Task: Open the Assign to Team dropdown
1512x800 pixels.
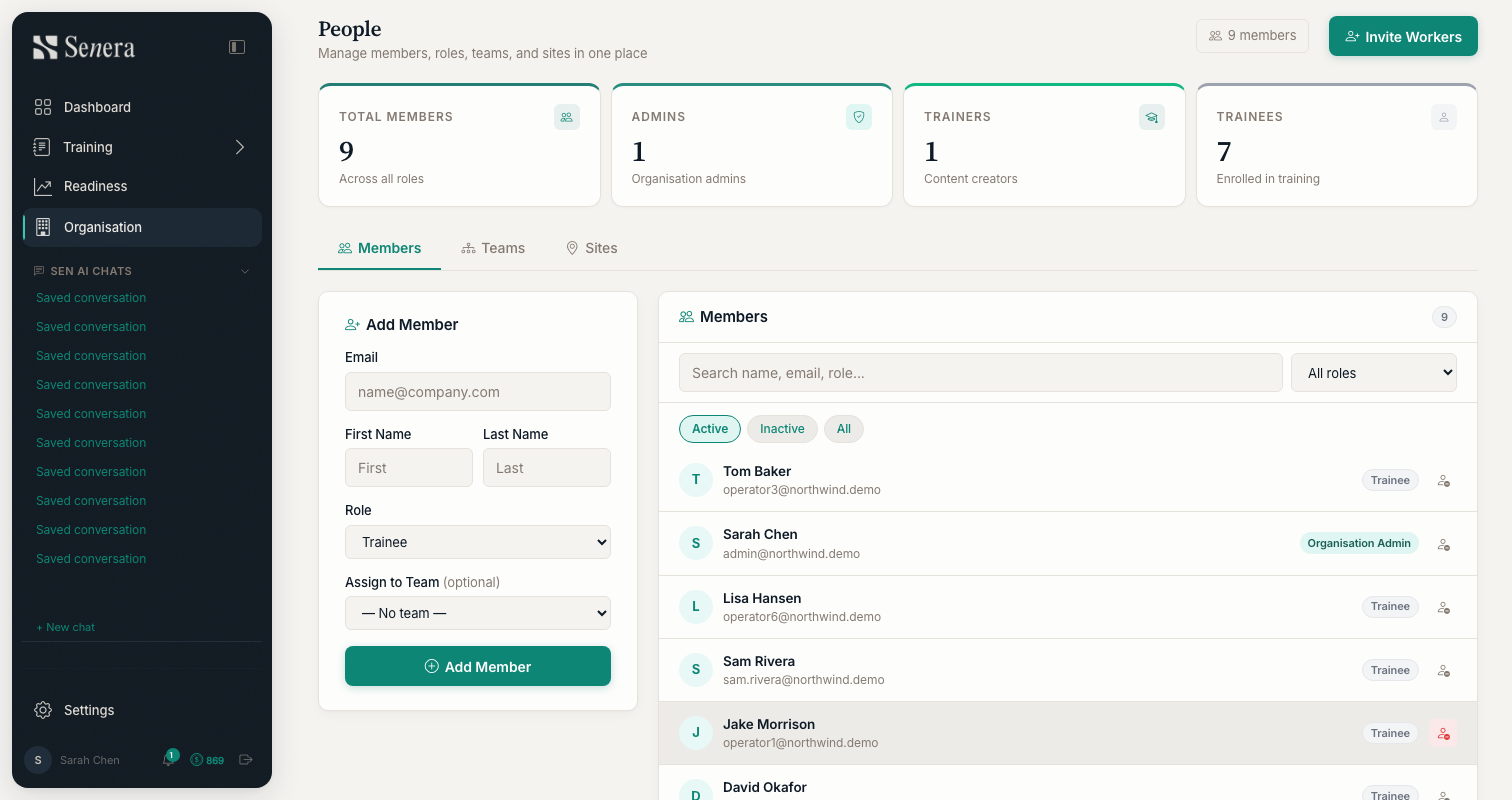Action: (478, 613)
